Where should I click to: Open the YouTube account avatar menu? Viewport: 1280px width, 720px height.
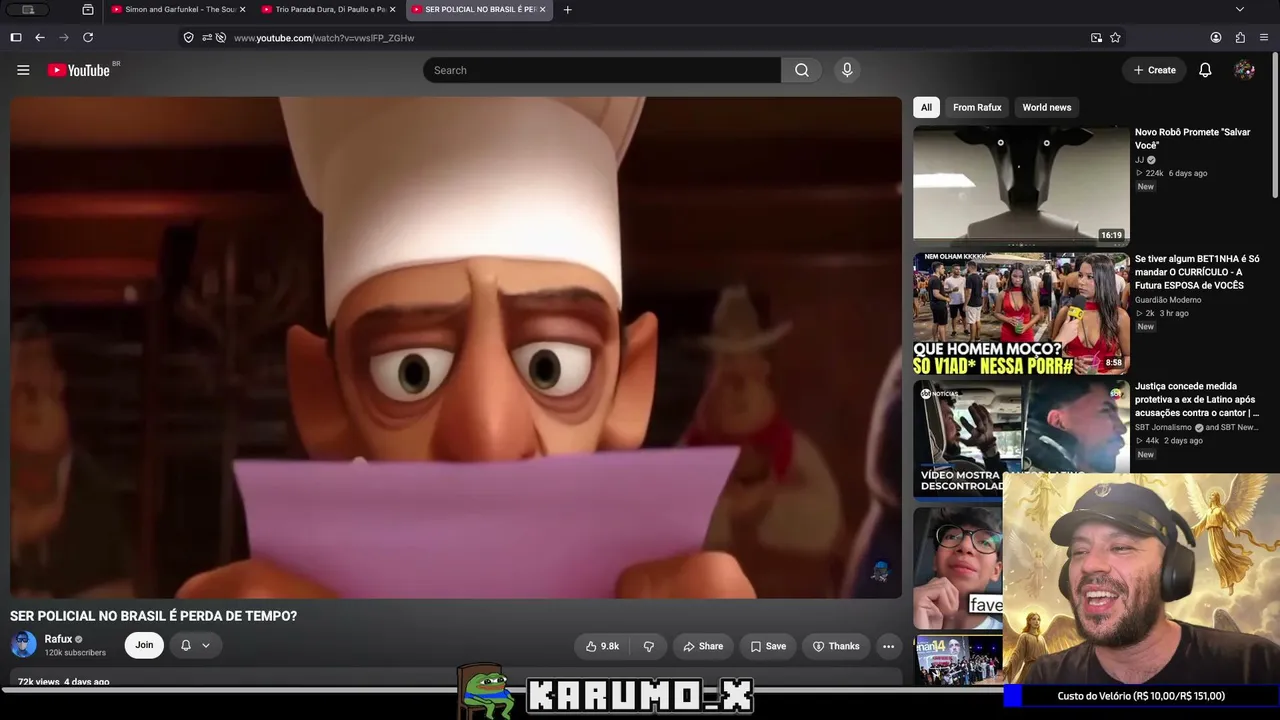[x=1244, y=70]
